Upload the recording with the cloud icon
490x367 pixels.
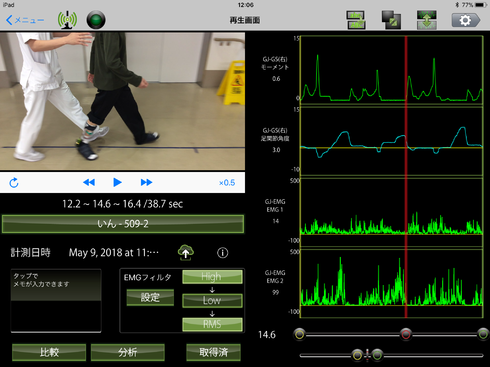[186, 252]
